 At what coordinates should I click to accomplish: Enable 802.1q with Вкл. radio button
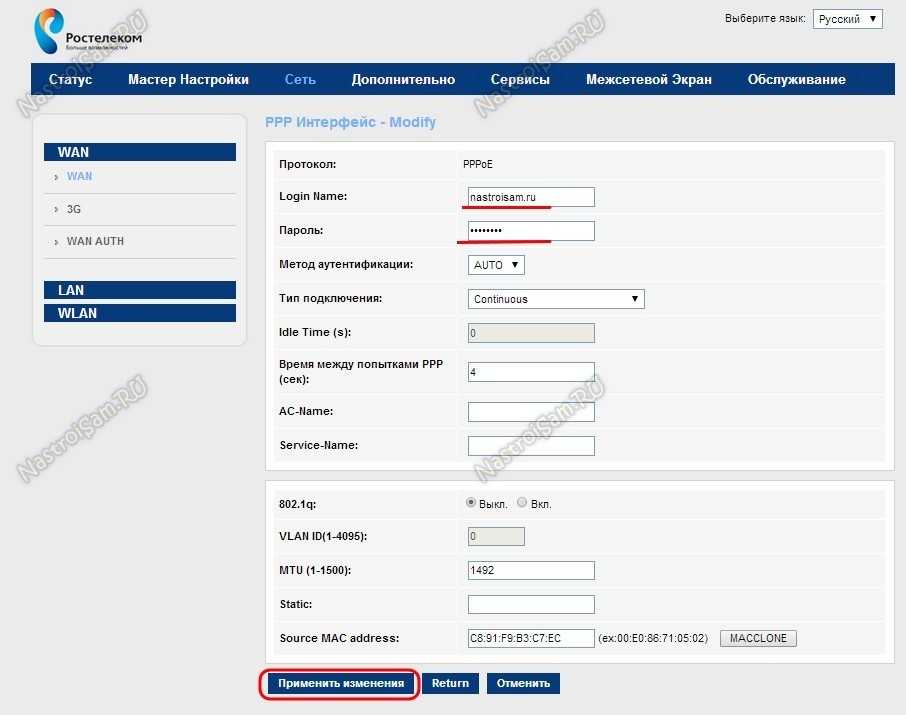(522, 503)
